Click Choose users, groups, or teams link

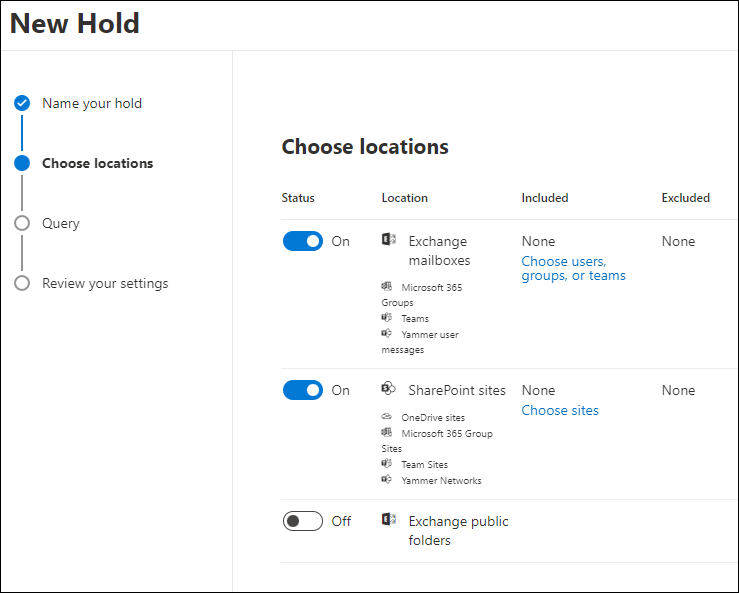point(573,268)
